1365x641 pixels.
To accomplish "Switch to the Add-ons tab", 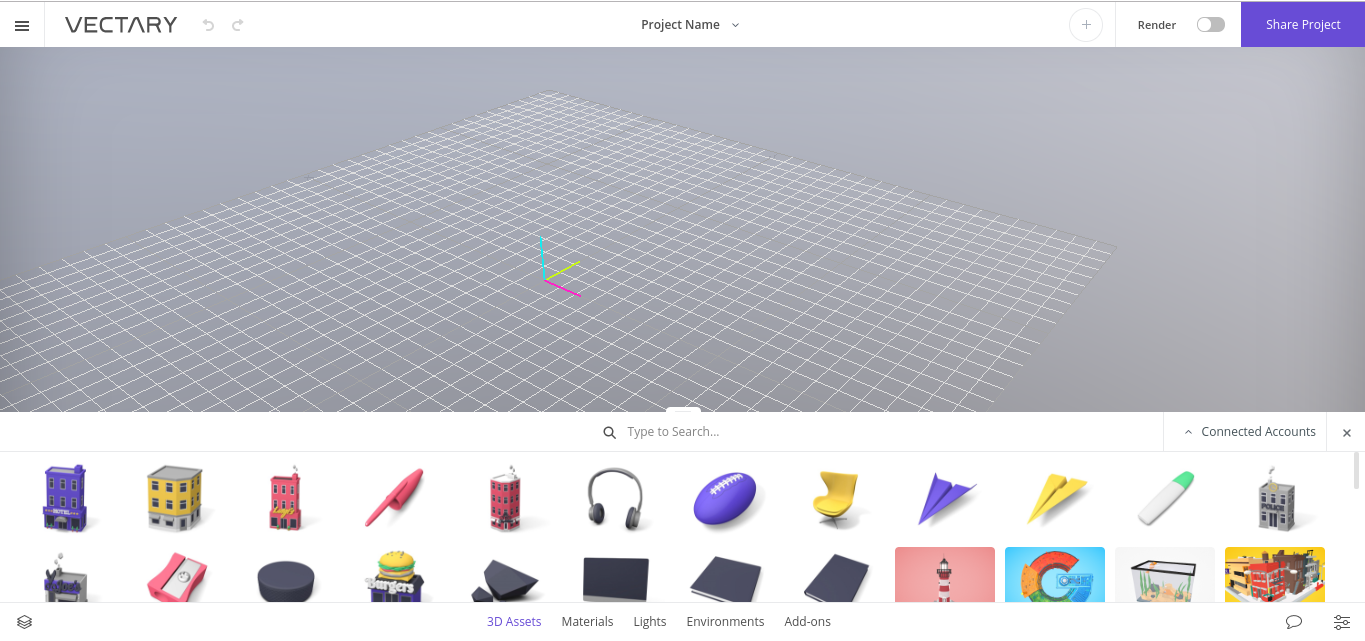I will 807,622.
